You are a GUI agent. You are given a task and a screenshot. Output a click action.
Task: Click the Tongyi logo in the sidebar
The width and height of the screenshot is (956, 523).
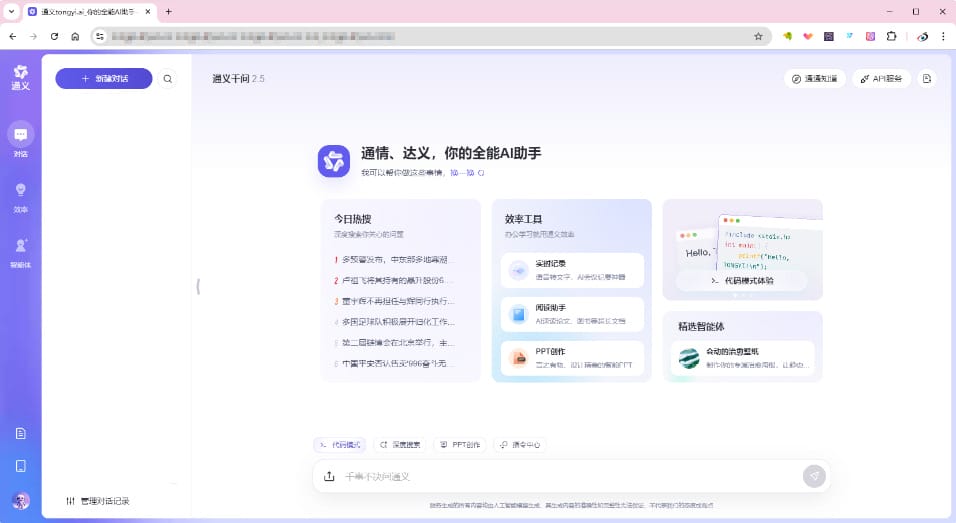pyautogui.click(x=21, y=77)
